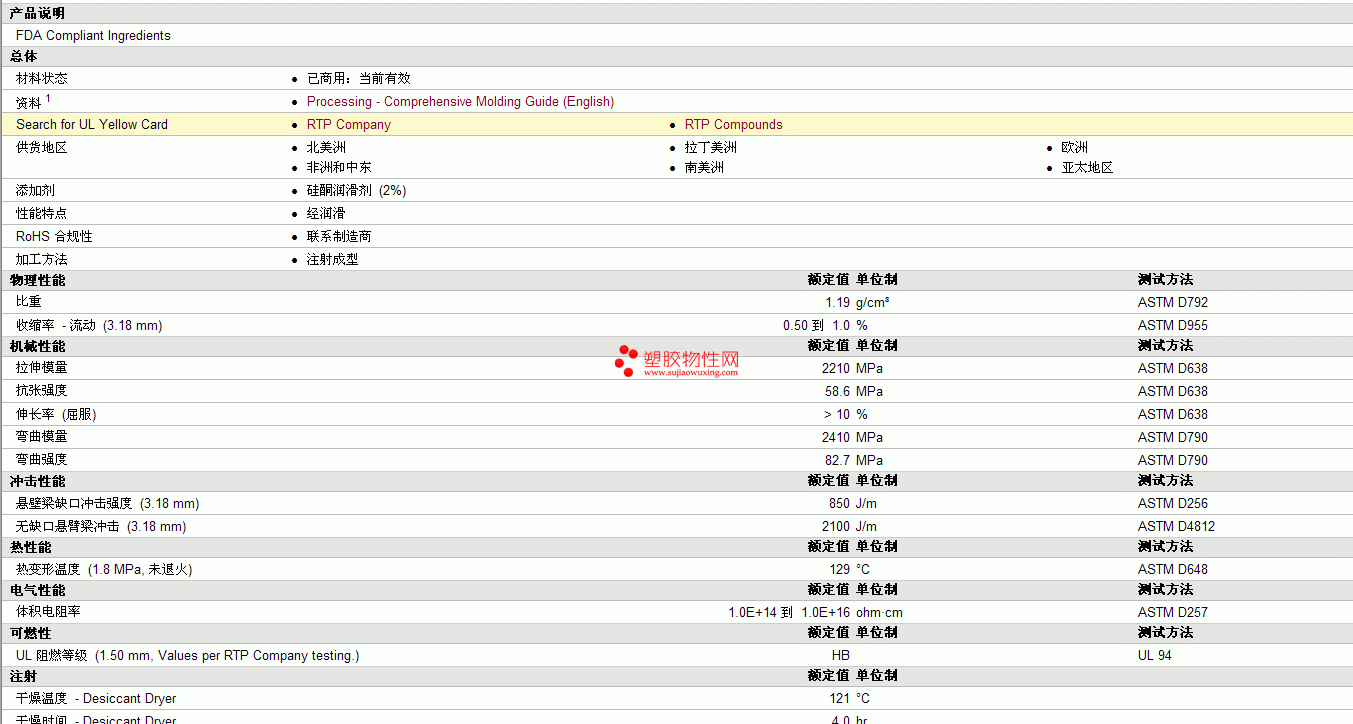Viewport: 1353px width, 724px height.
Task: Select the 伸长率 (屈服) value '> 10'
Action: (837, 415)
